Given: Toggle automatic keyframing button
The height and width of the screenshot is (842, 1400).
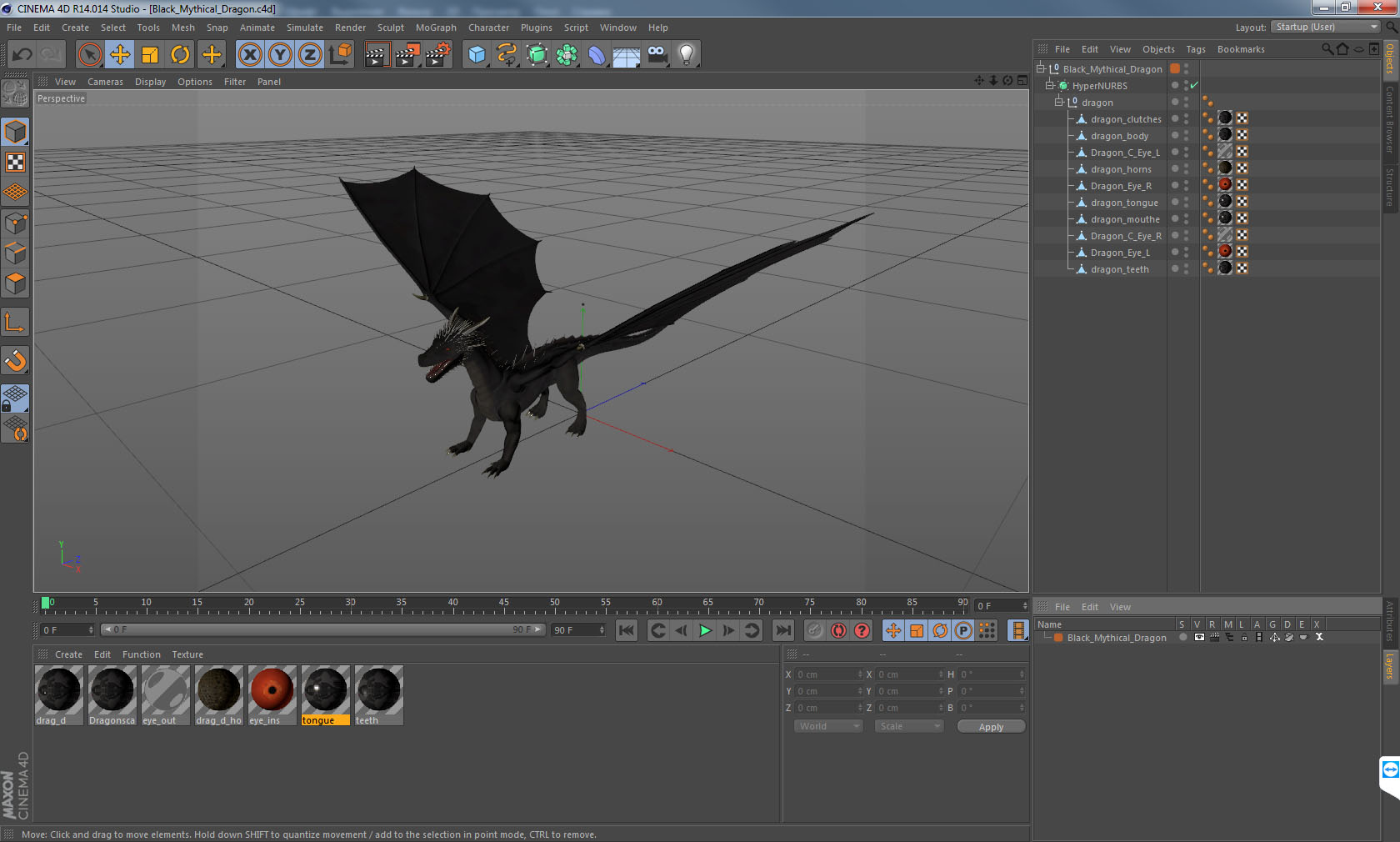Looking at the screenshot, I should coord(838,630).
